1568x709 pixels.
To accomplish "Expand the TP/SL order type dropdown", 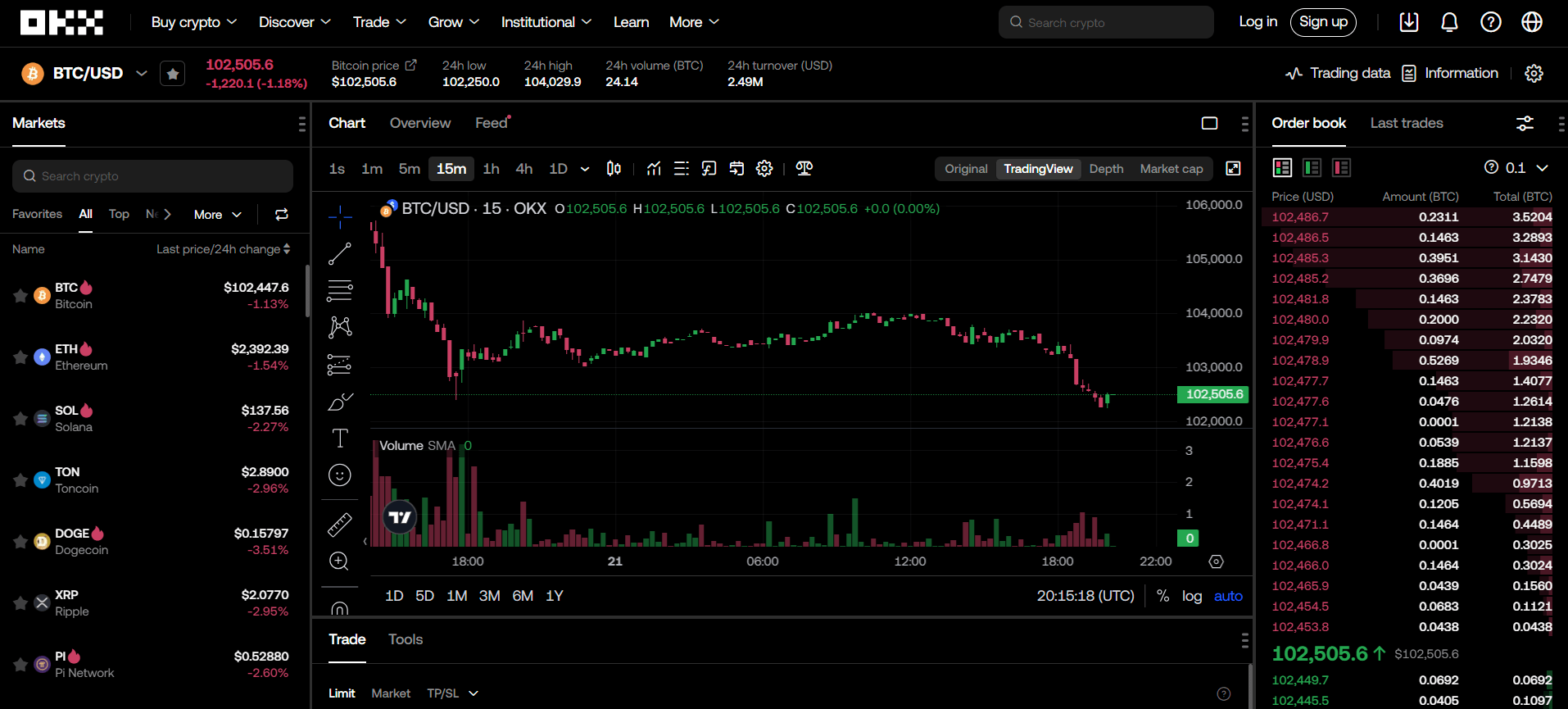I will coord(452,693).
